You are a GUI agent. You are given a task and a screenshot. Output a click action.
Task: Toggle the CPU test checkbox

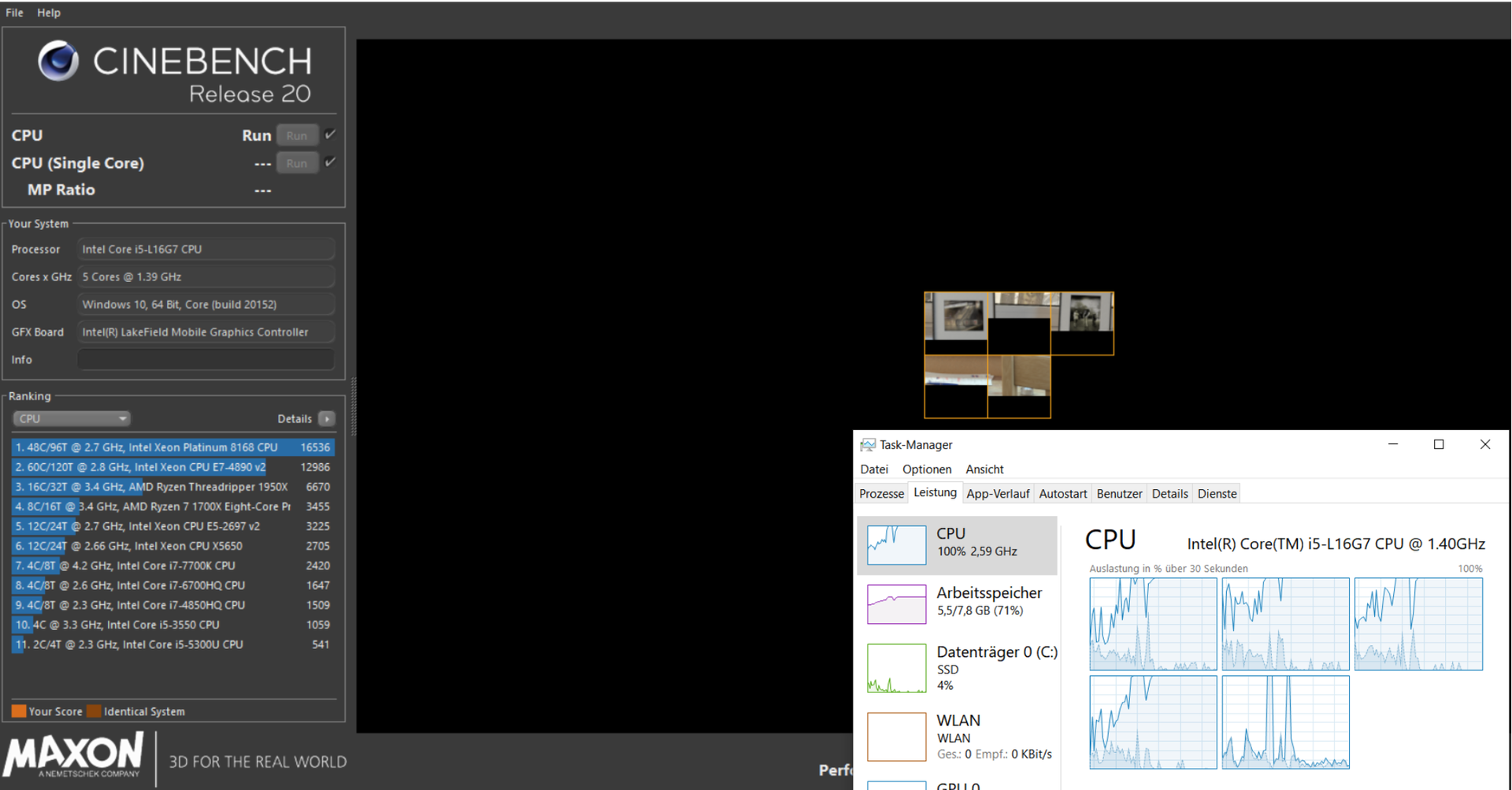330,135
